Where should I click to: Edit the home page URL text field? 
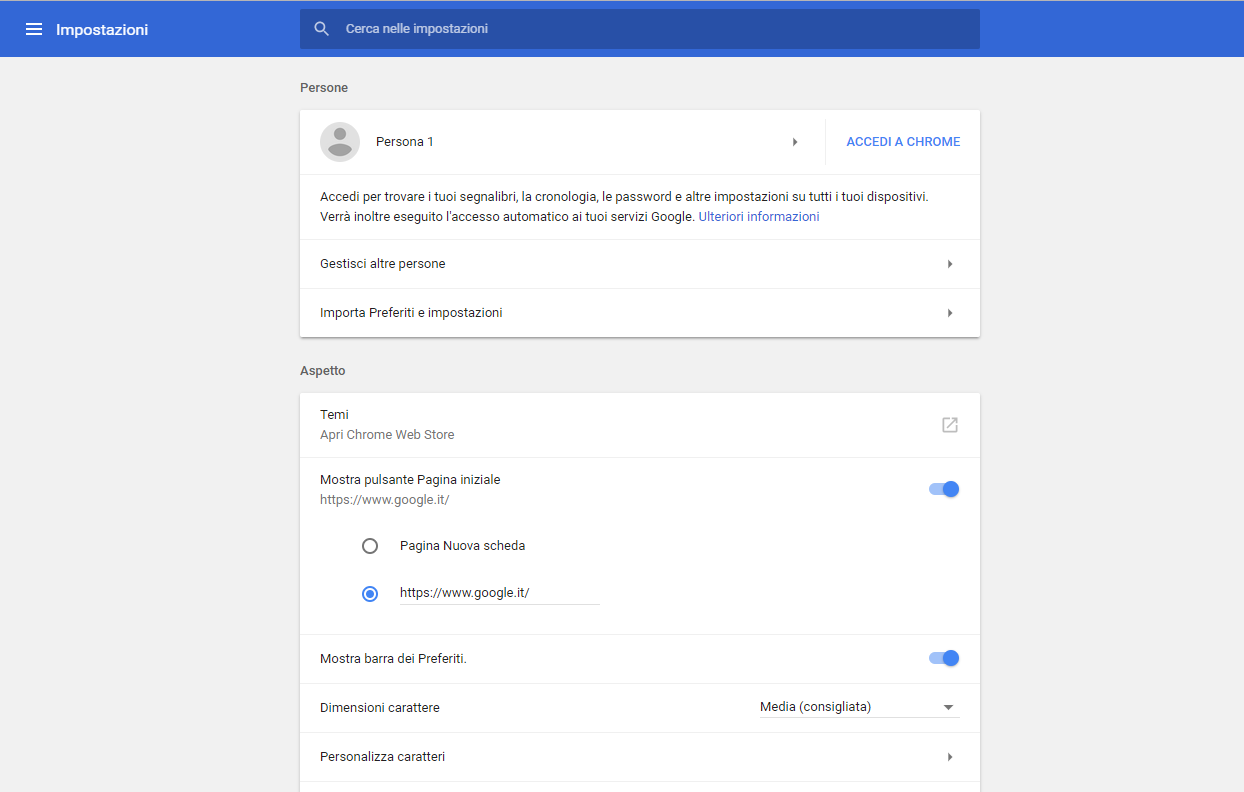(498, 593)
